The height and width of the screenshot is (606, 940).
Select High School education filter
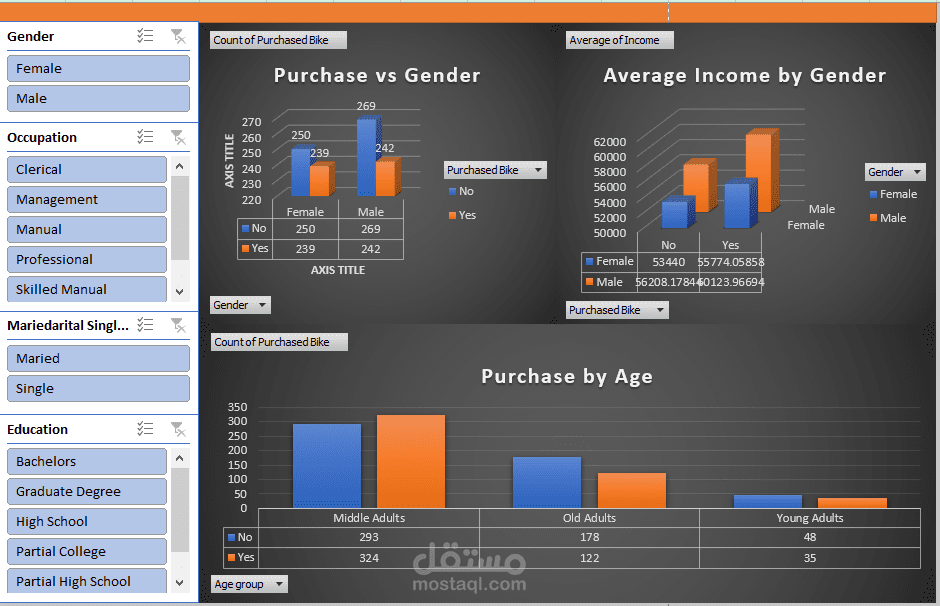[x=87, y=521]
